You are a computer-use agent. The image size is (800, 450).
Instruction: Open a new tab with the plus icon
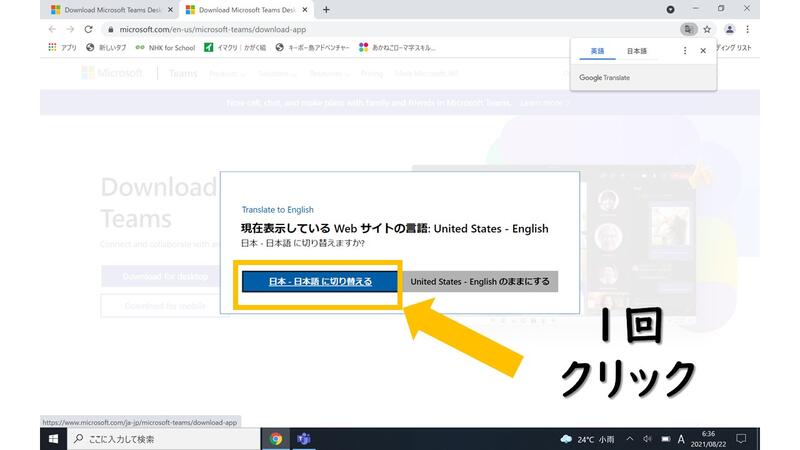(326, 9)
